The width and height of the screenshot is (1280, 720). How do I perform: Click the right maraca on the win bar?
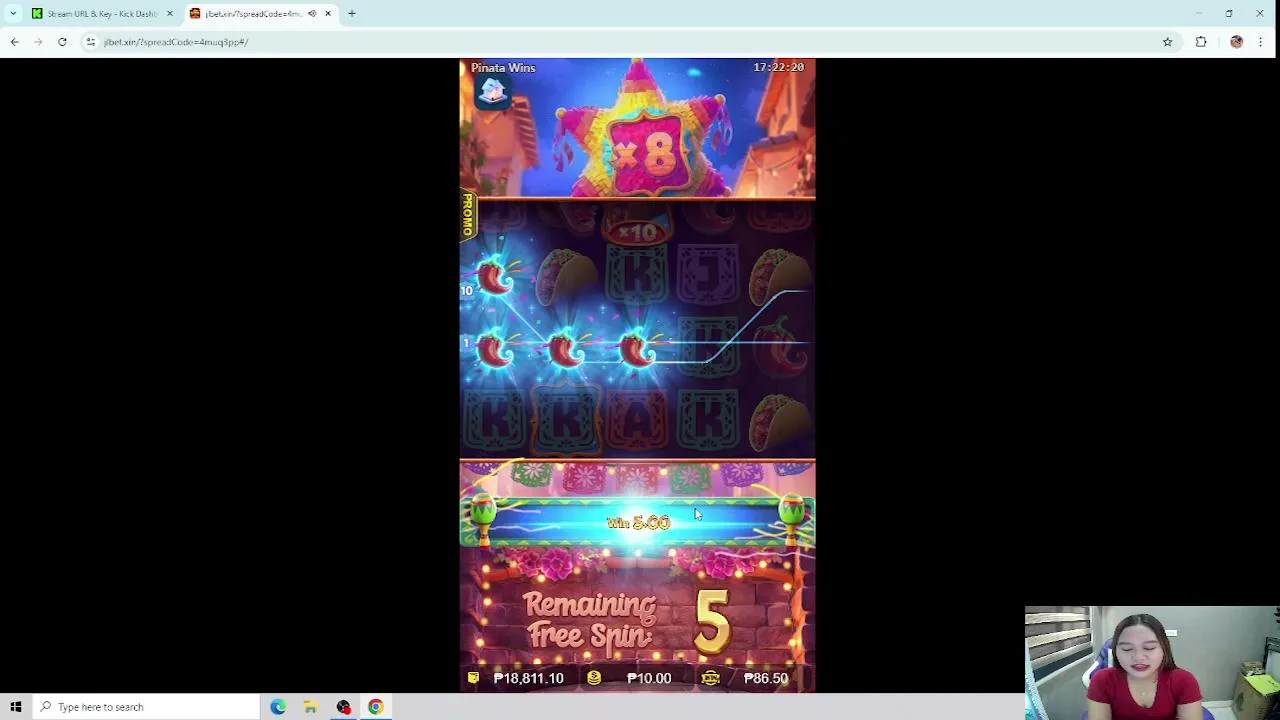point(792,519)
